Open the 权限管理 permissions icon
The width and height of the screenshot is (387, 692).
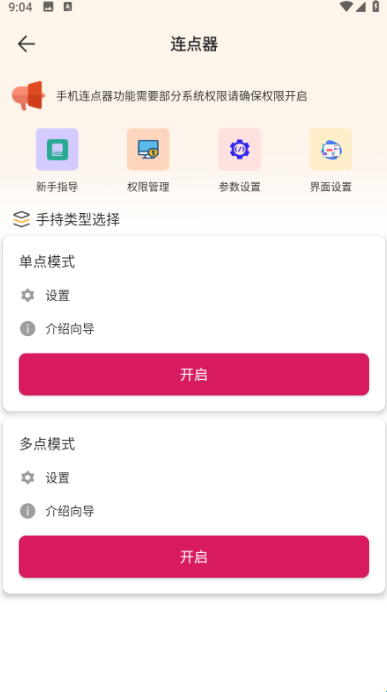(148, 150)
